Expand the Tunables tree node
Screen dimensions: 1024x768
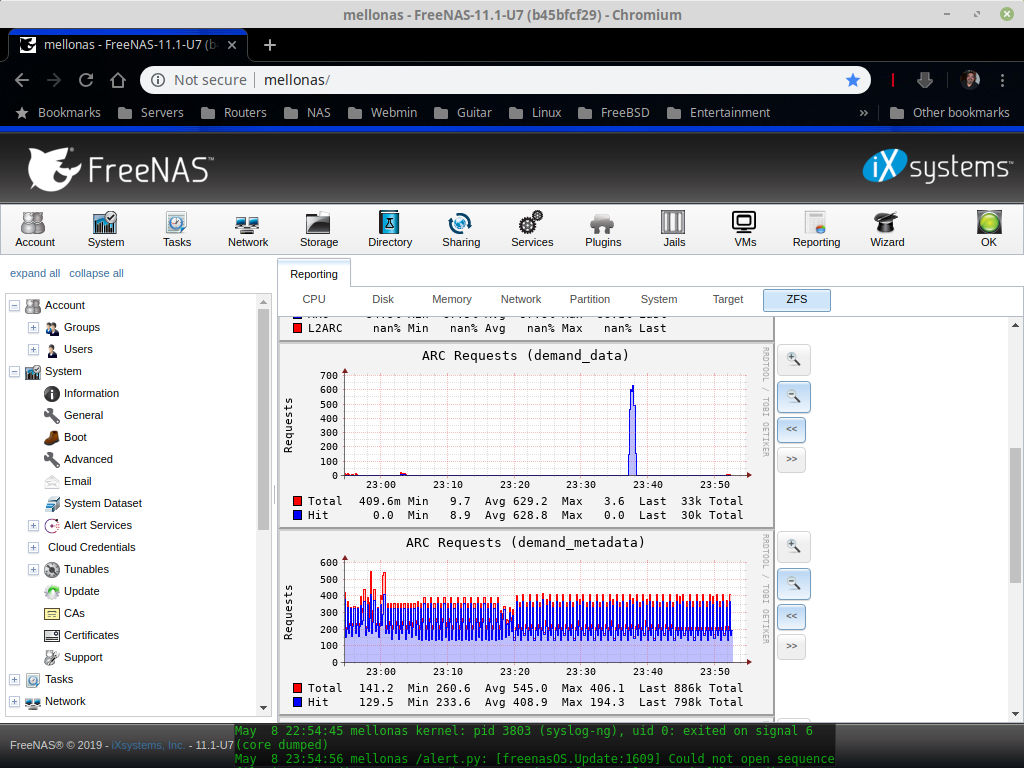click(33, 569)
